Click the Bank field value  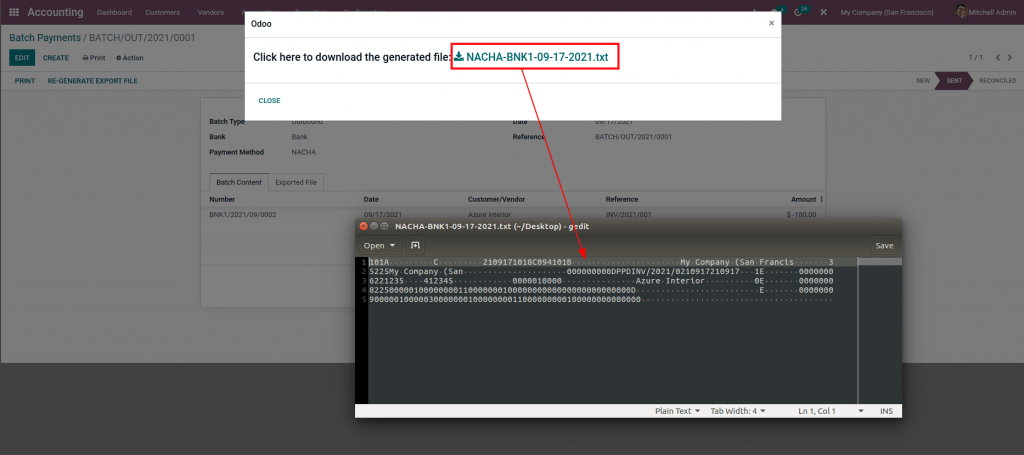[x=299, y=137]
